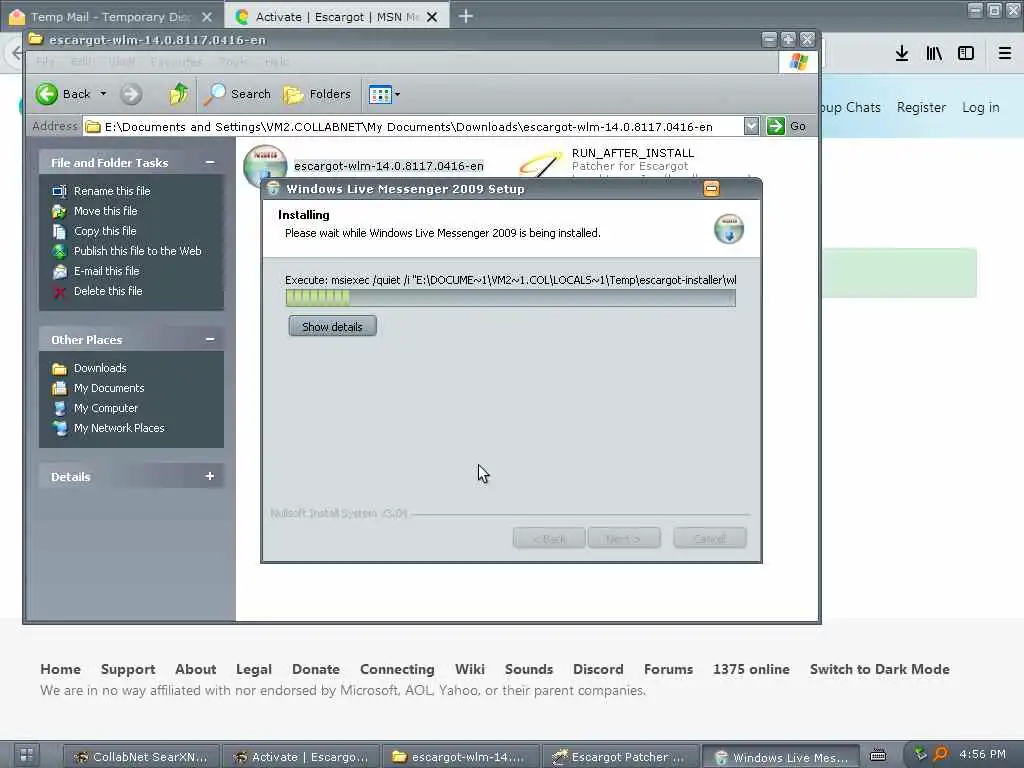
Task: Click the Go button beside address bar
Action: point(786,126)
